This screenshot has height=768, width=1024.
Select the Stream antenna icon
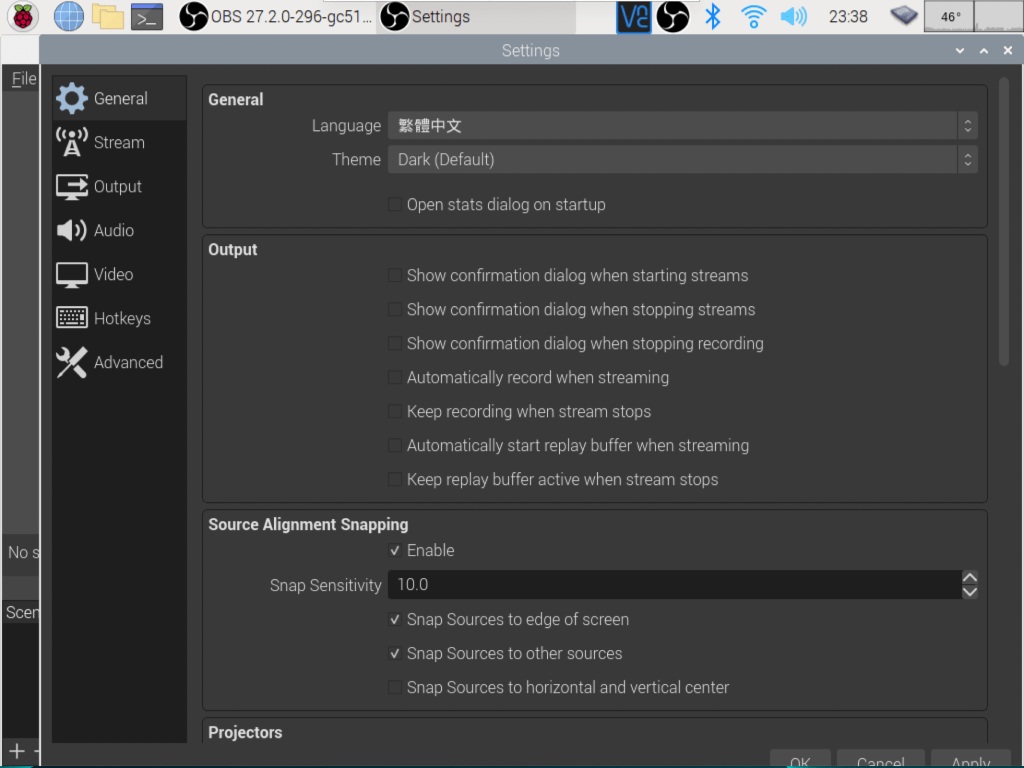pyautogui.click(x=72, y=142)
